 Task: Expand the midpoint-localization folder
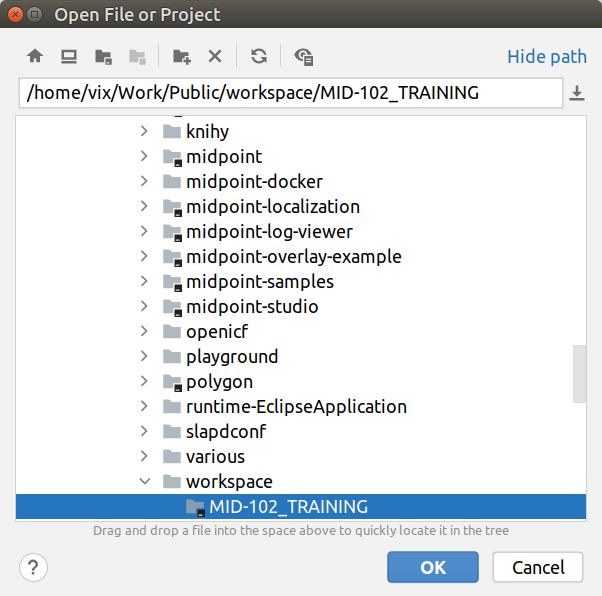click(144, 206)
